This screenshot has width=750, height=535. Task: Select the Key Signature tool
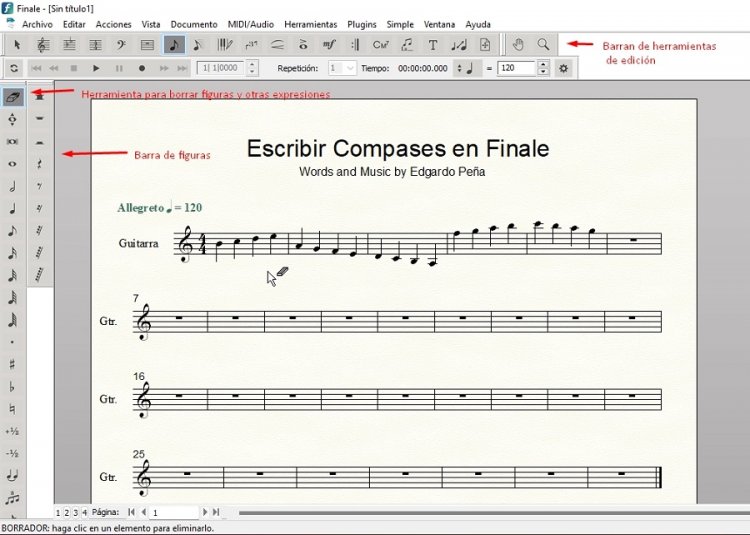pos(69,45)
